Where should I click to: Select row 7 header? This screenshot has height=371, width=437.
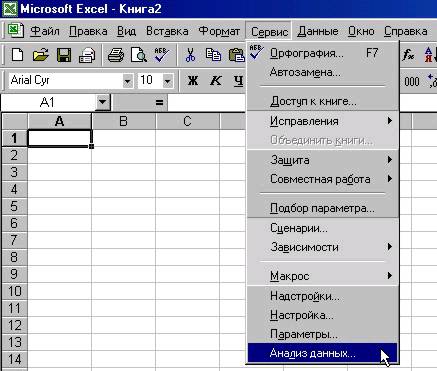14,240
